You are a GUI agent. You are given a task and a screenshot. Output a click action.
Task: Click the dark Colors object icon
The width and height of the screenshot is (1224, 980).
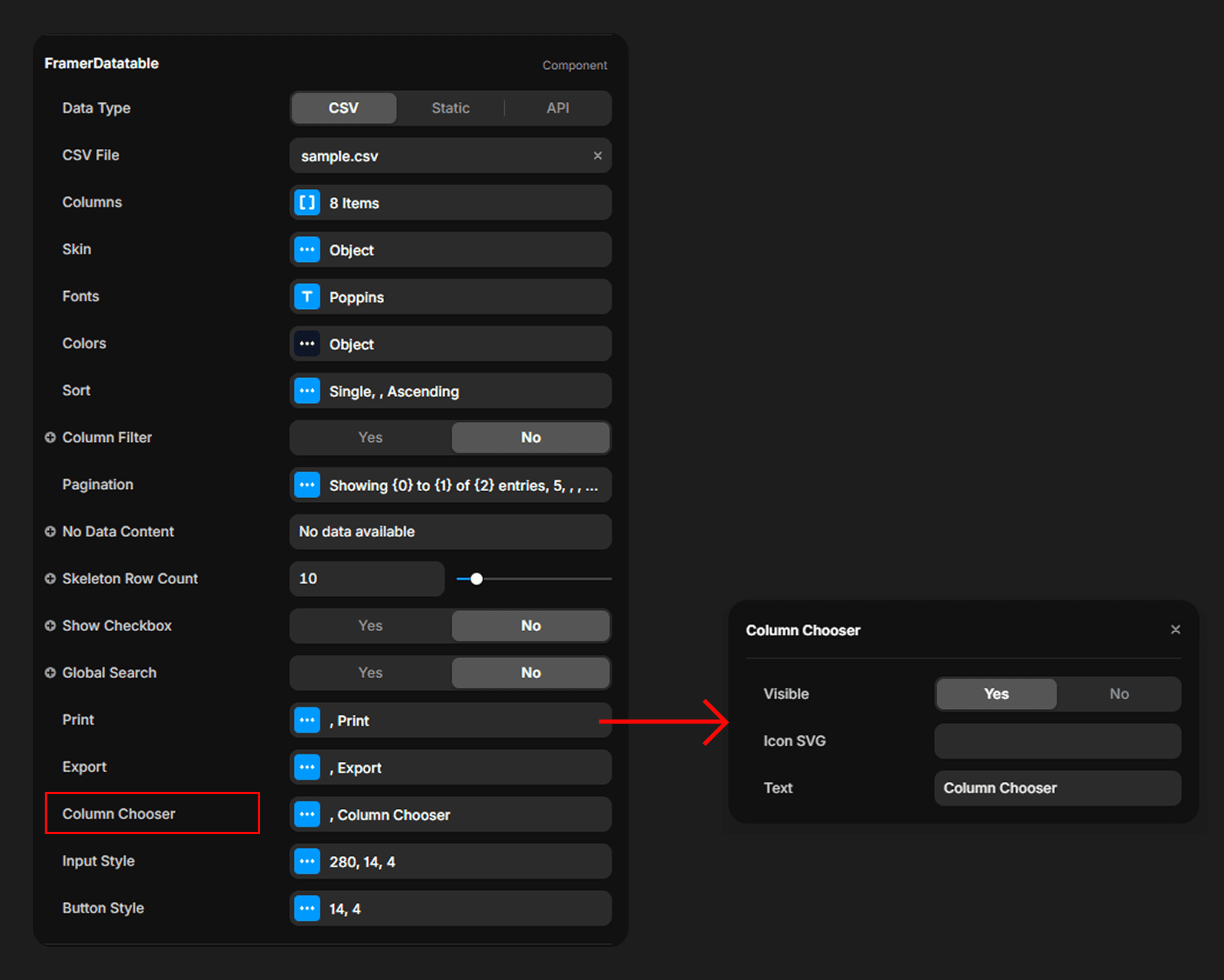[307, 344]
